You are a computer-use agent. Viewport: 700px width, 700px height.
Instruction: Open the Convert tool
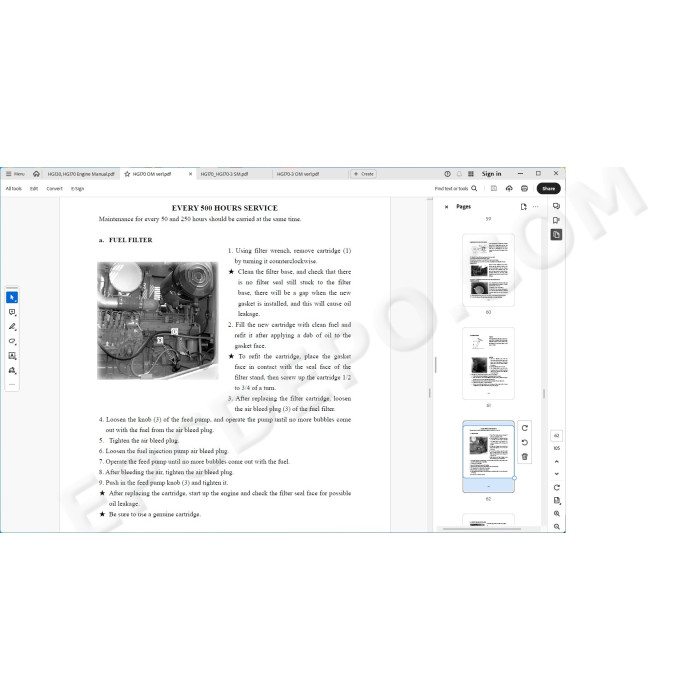(x=54, y=188)
